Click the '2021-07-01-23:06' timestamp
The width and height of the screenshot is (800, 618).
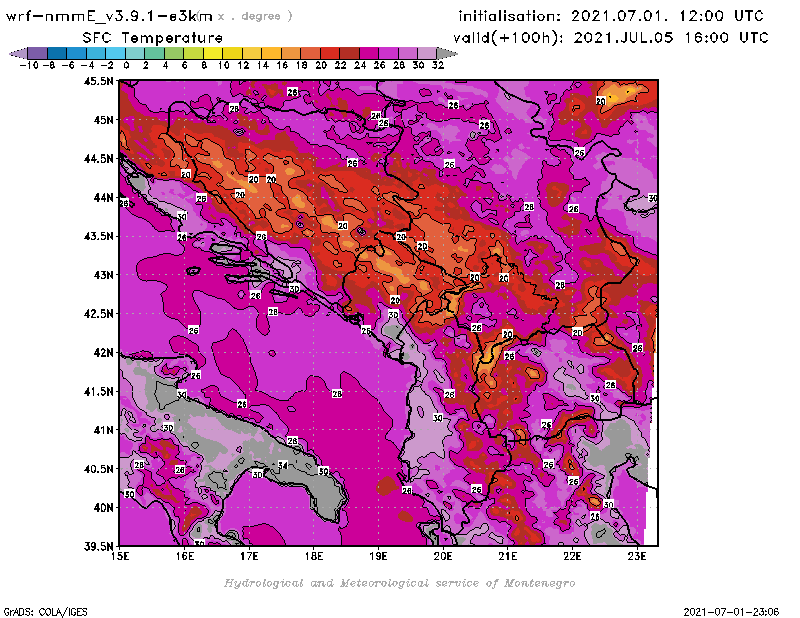tap(731, 612)
